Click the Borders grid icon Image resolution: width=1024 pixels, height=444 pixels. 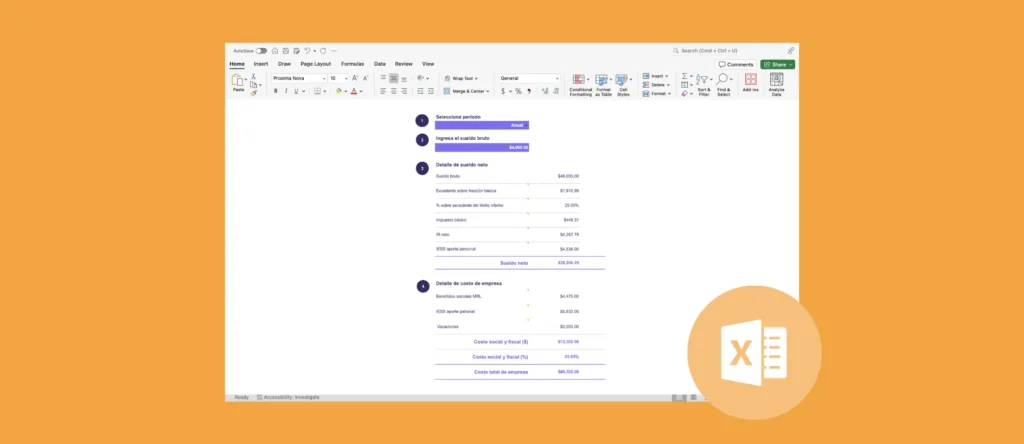317,91
